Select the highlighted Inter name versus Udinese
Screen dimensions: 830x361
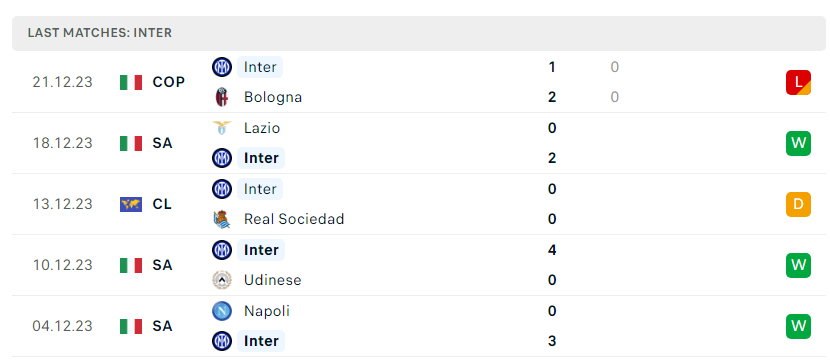tap(261, 250)
